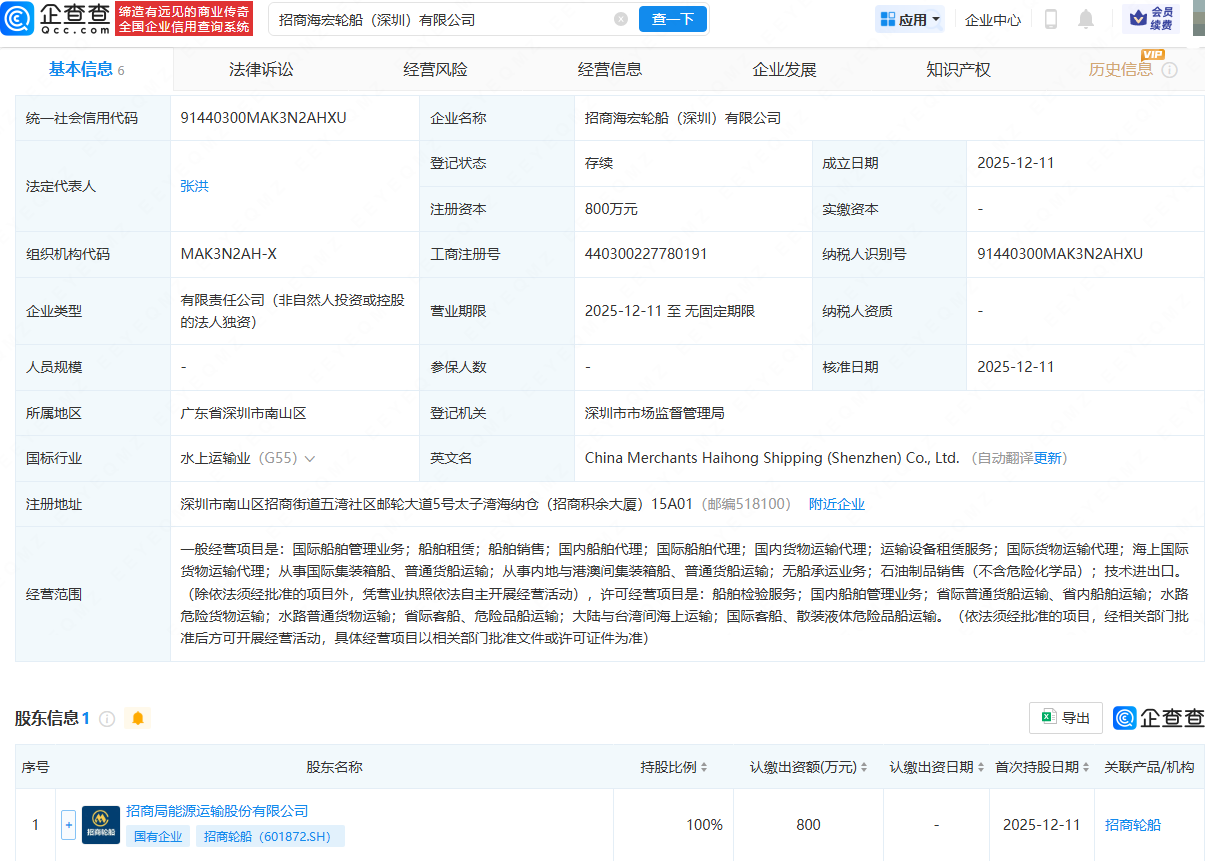Open the 附近企业 link
The width and height of the screenshot is (1205, 861).
click(x=836, y=504)
